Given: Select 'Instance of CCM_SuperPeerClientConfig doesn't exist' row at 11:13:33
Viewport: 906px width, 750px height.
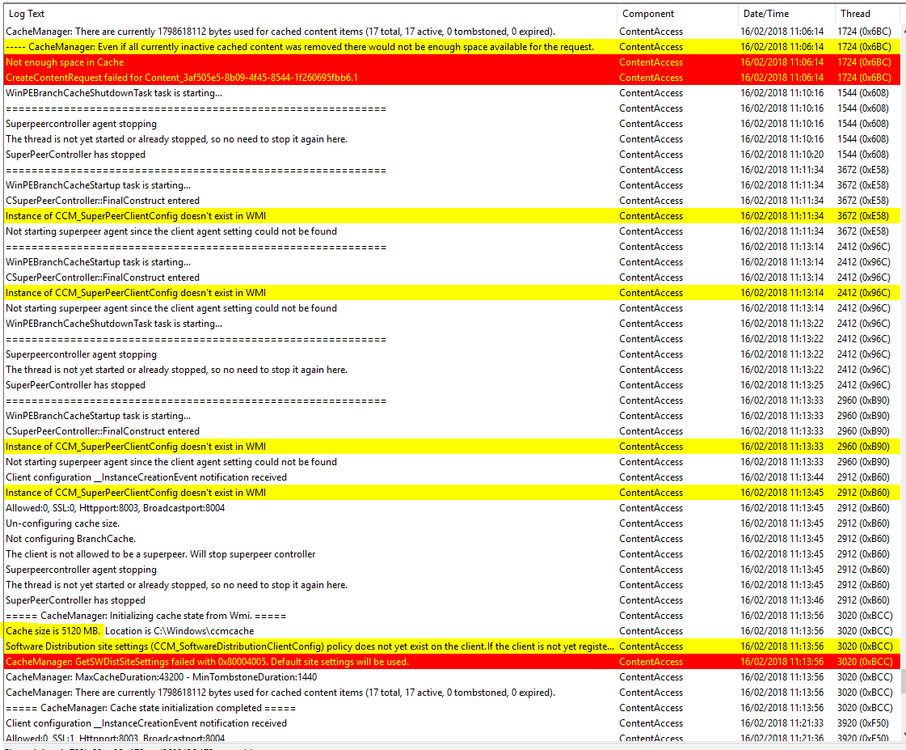Looking at the screenshot, I should pos(452,447).
